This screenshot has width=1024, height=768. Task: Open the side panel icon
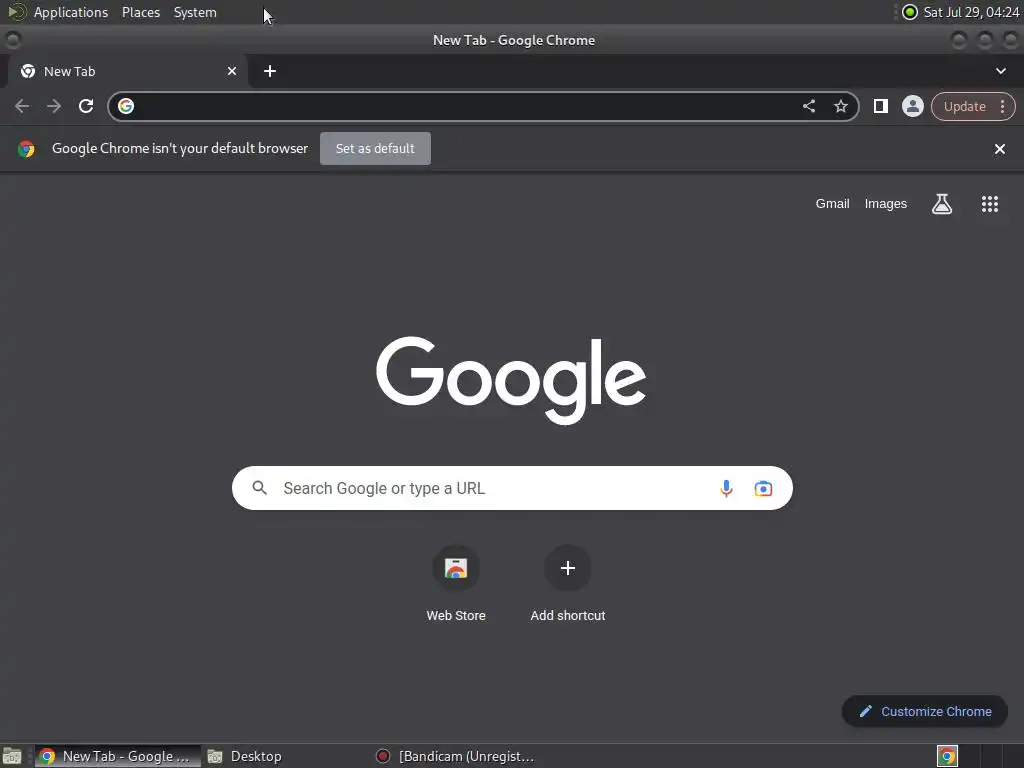(880, 106)
